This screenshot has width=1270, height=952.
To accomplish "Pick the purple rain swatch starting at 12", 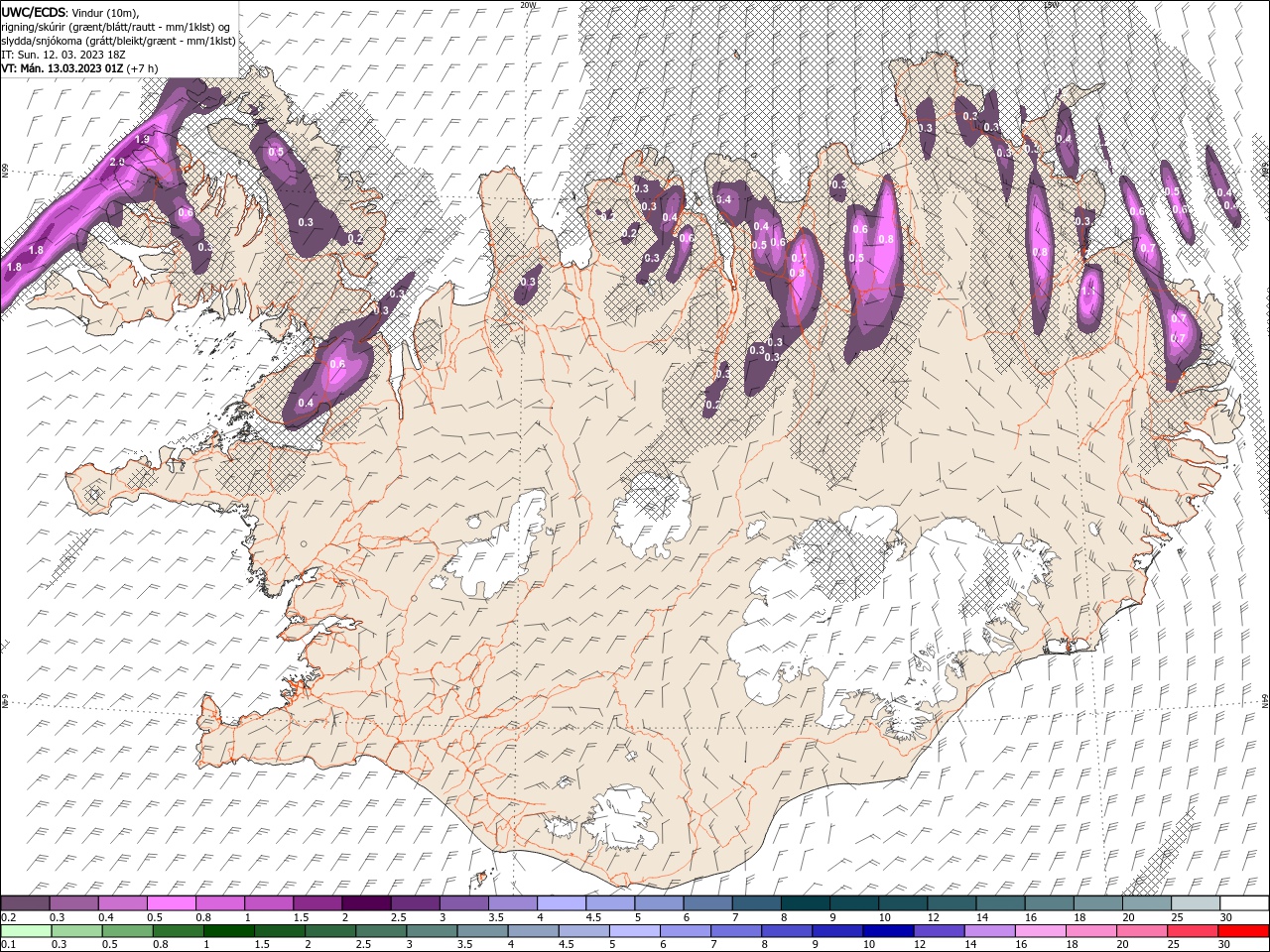I will (938, 931).
